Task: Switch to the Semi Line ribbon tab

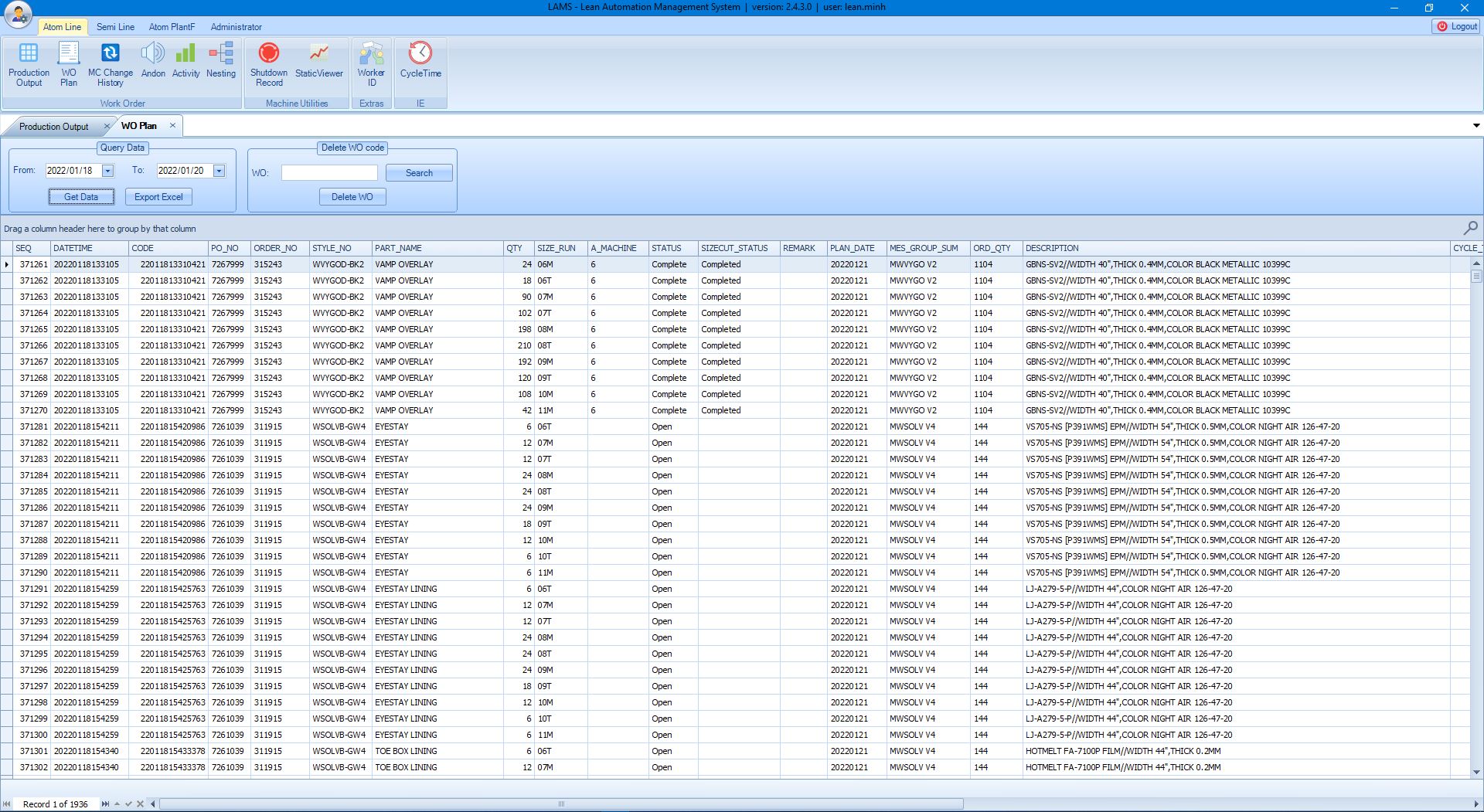Action: (x=115, y=27)
